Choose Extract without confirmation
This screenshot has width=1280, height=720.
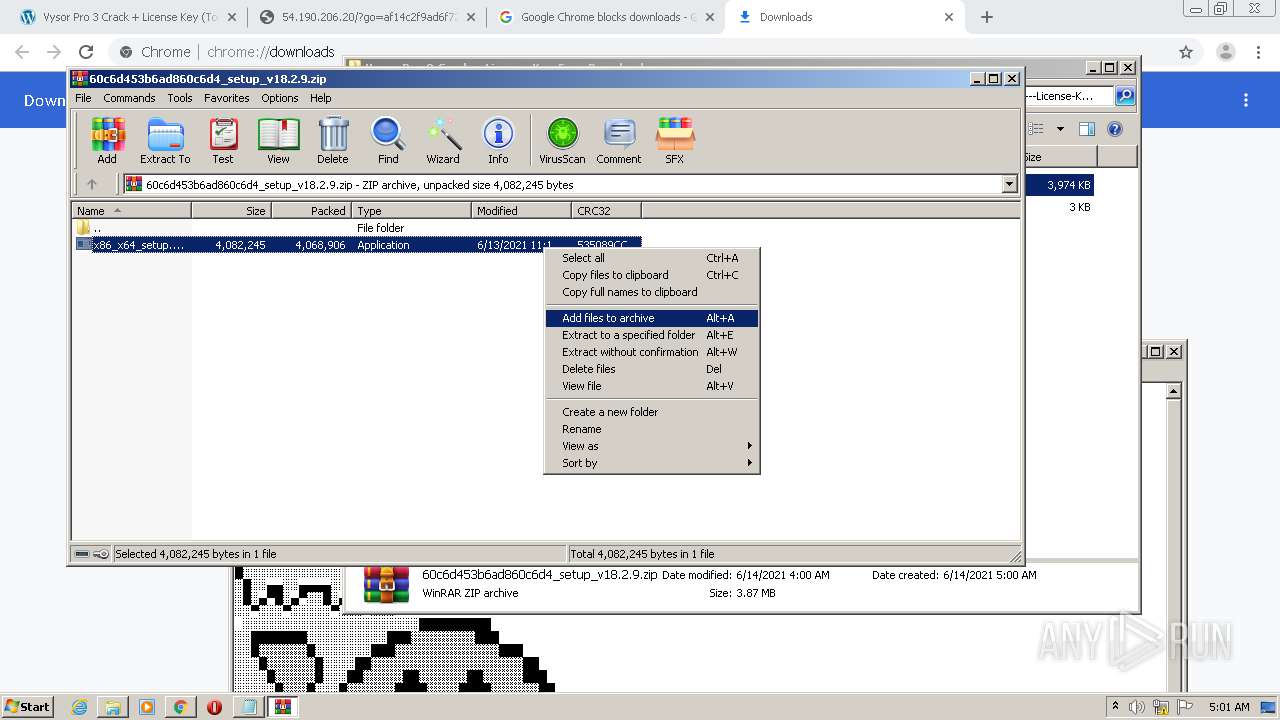tap(652, 352)
